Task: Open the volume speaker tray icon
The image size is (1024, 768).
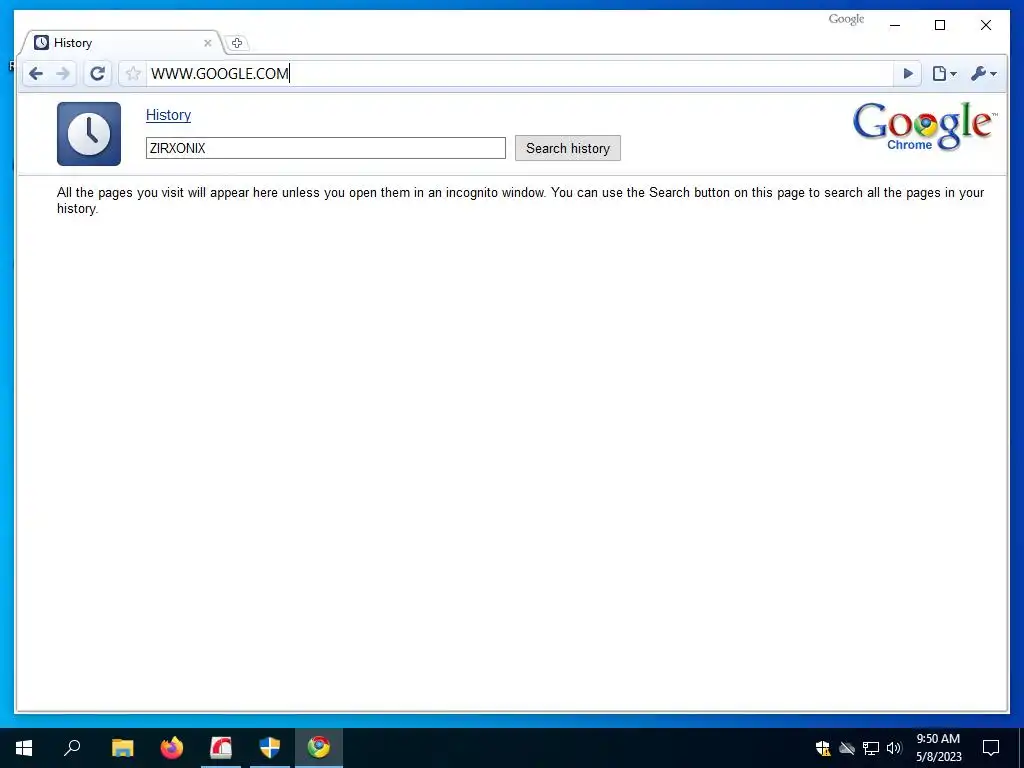Action: tap(894, 748)
